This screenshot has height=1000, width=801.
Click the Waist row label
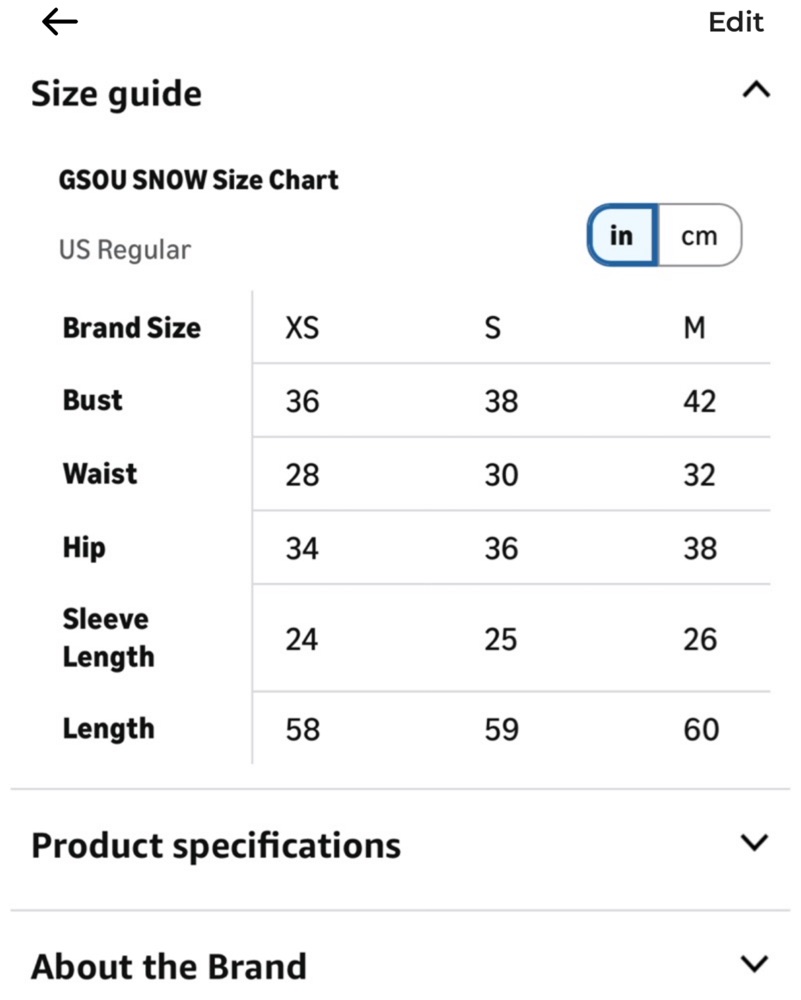(x=100, y=474)
